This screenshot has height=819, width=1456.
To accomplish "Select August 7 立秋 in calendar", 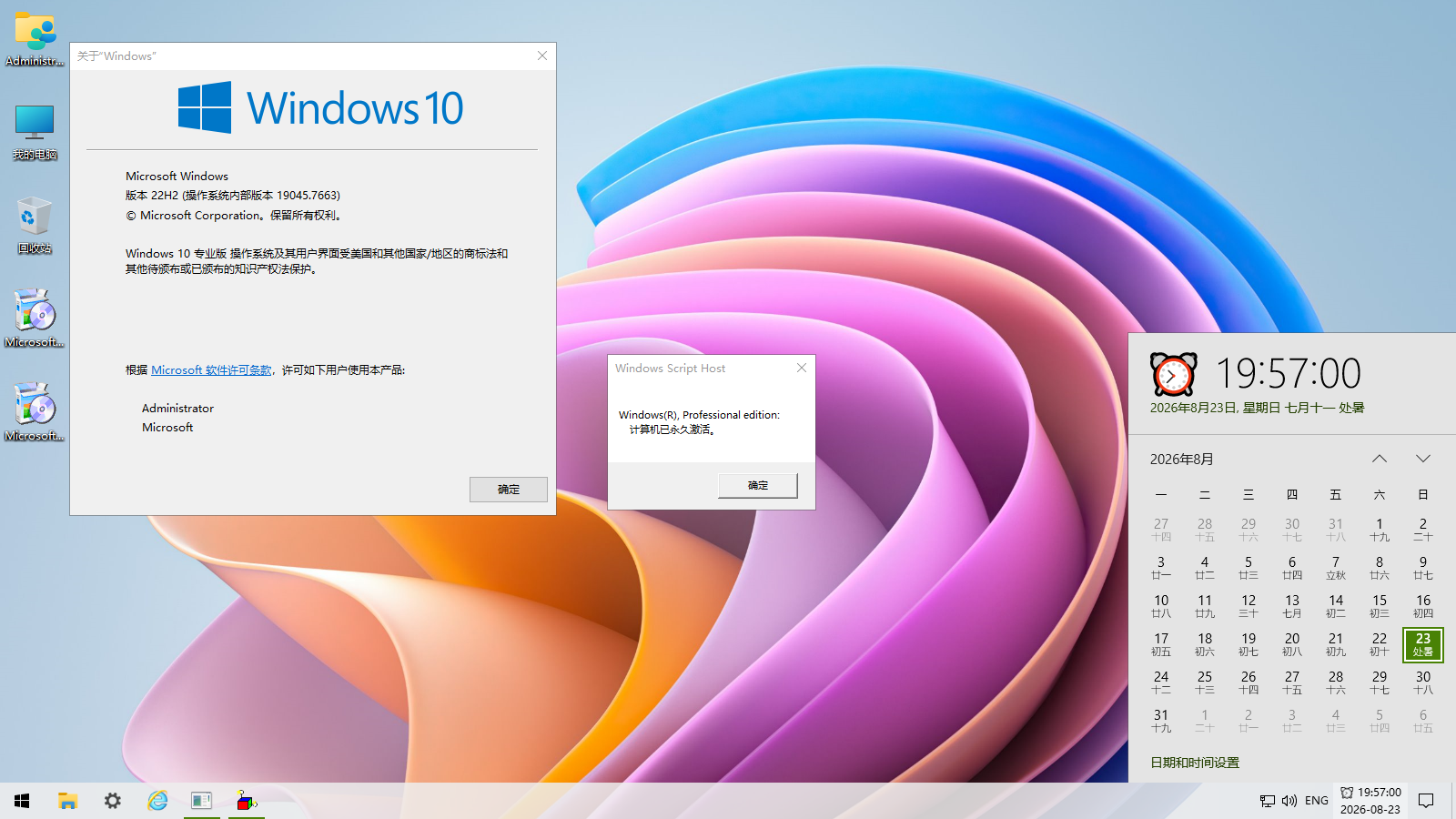I will coord(1336,569).
